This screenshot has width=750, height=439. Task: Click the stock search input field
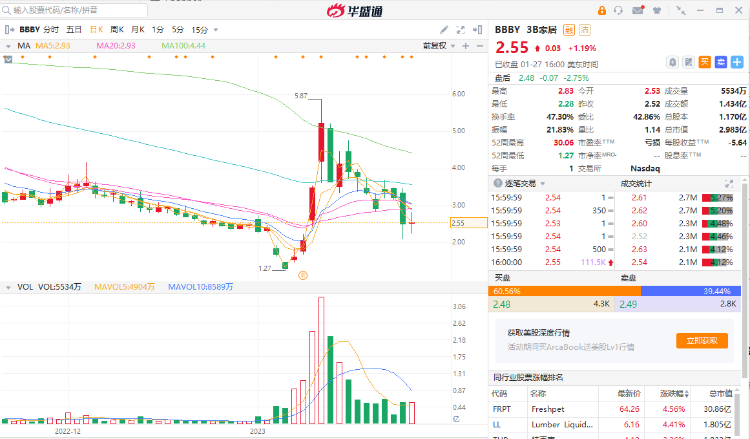point(74,10)
